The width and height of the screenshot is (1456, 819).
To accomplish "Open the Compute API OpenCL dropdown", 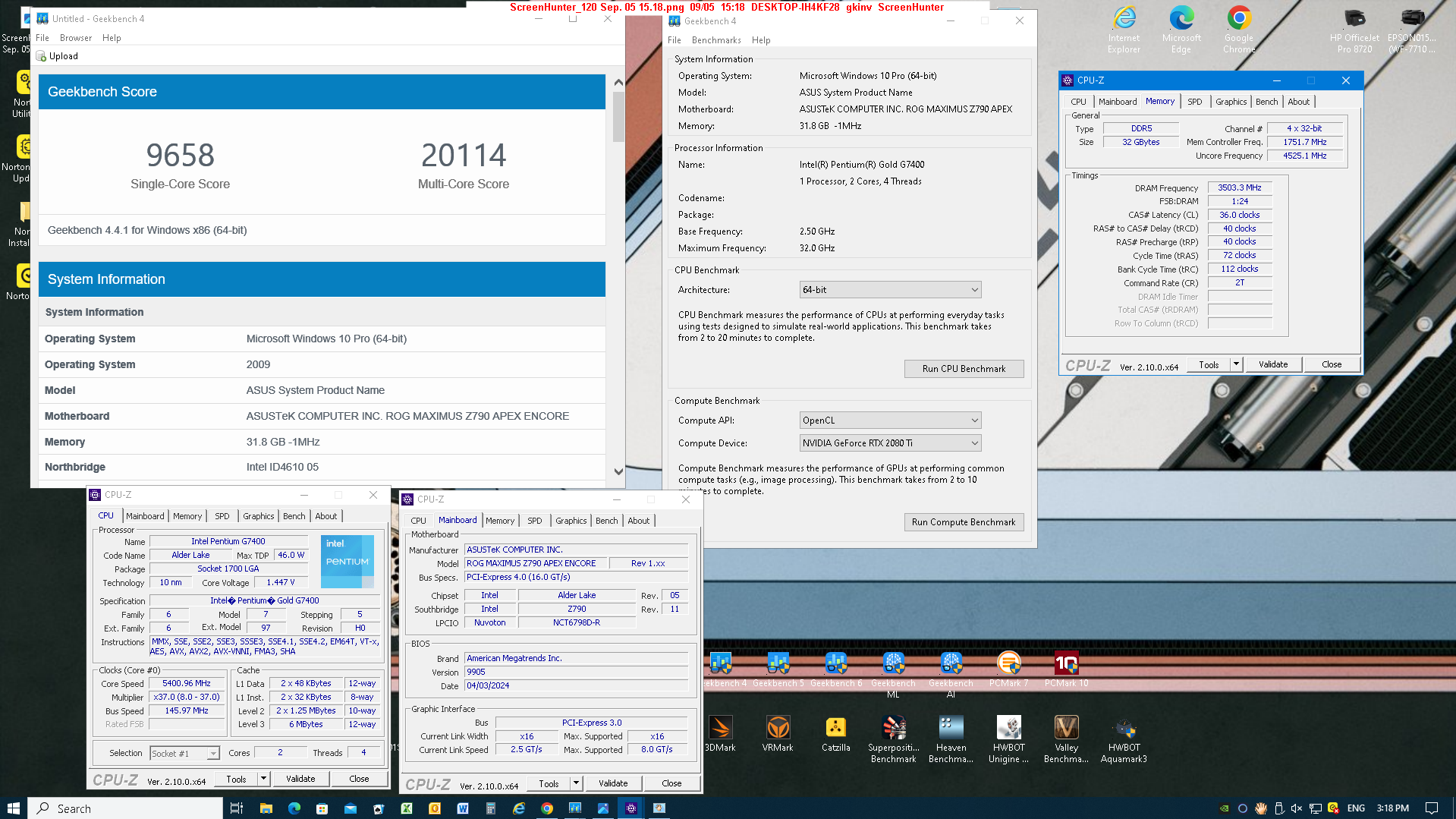I will 890,421.
